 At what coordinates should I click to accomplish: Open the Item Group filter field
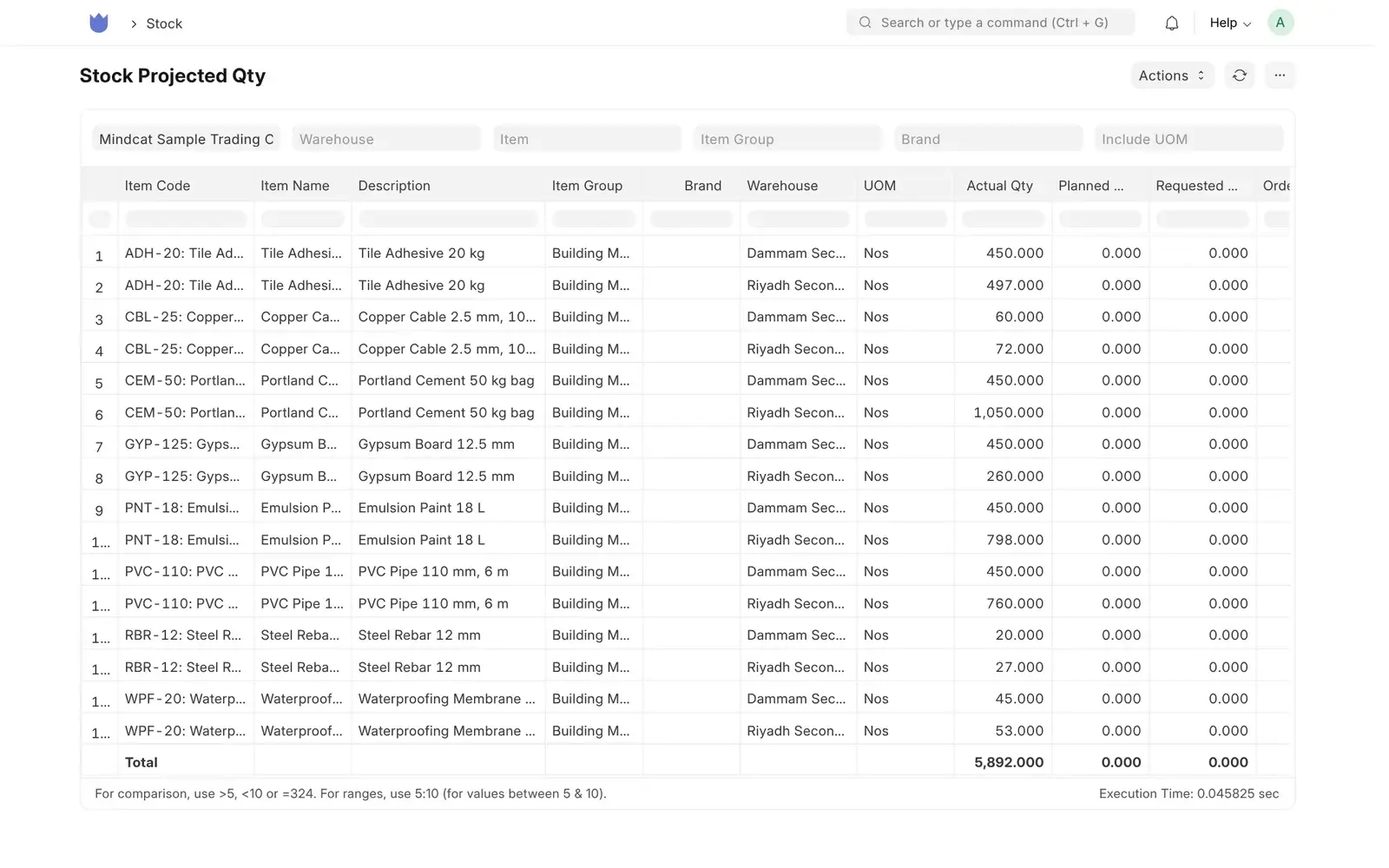coord(787,139)
